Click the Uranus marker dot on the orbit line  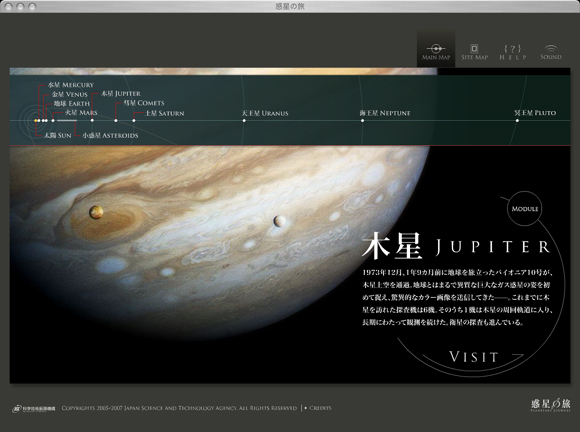[244, 121]
